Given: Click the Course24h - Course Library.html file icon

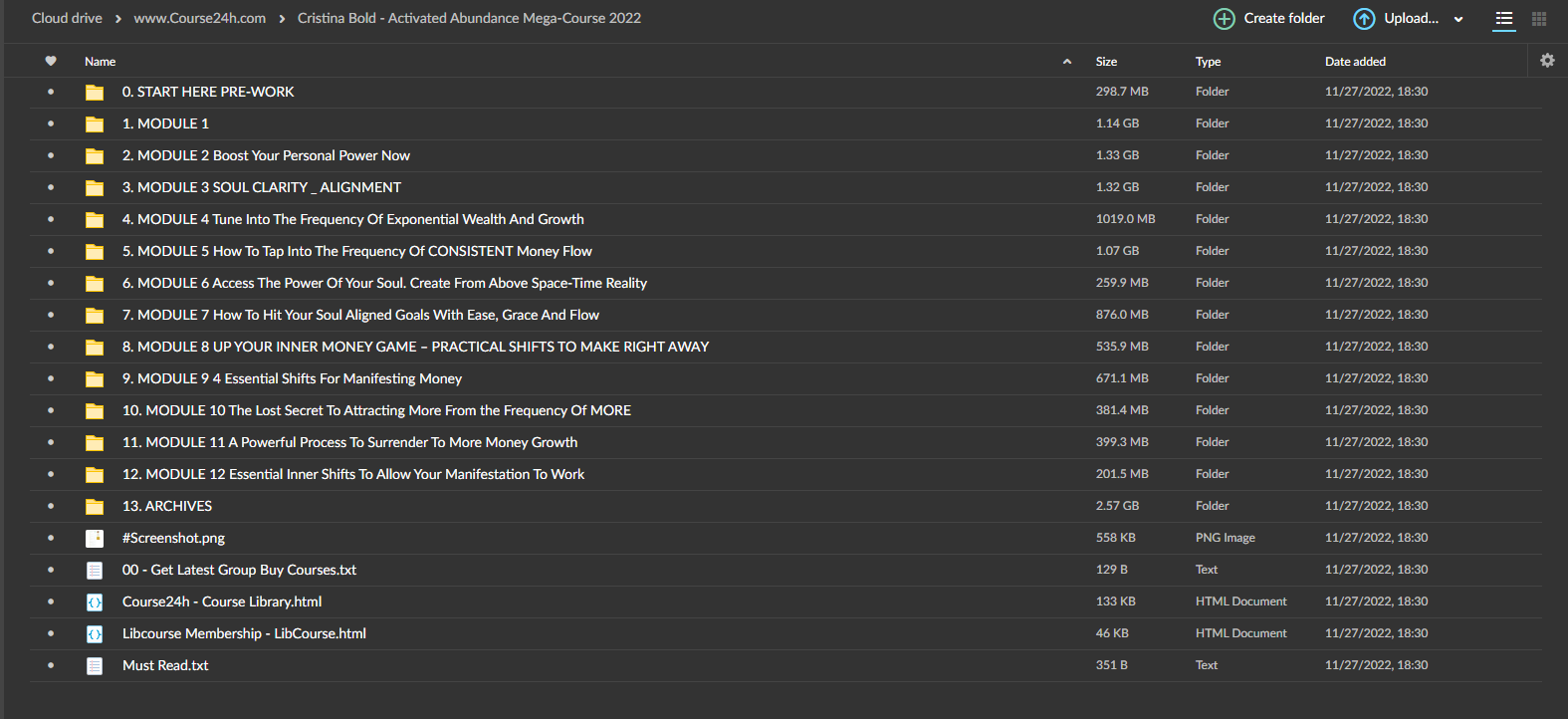Looking at the screenshot, I should point(95,601).
